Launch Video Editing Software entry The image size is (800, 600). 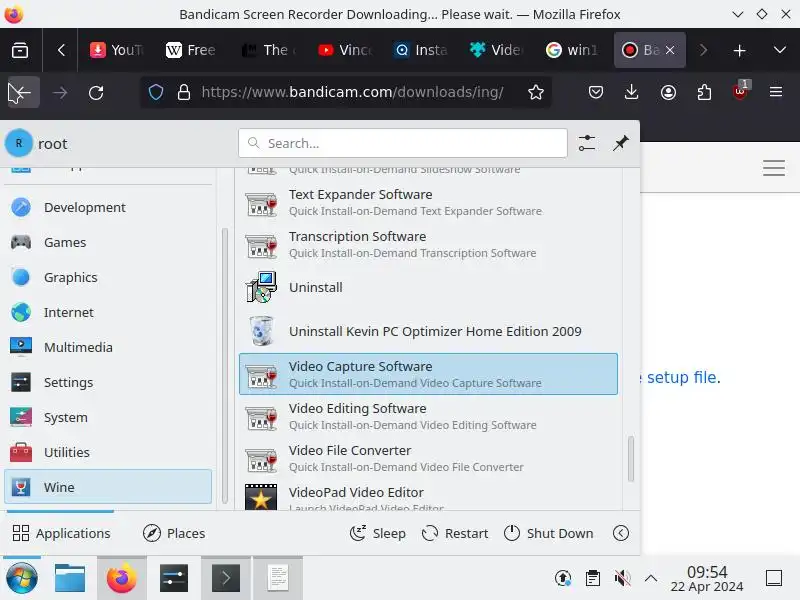[429, 416]
